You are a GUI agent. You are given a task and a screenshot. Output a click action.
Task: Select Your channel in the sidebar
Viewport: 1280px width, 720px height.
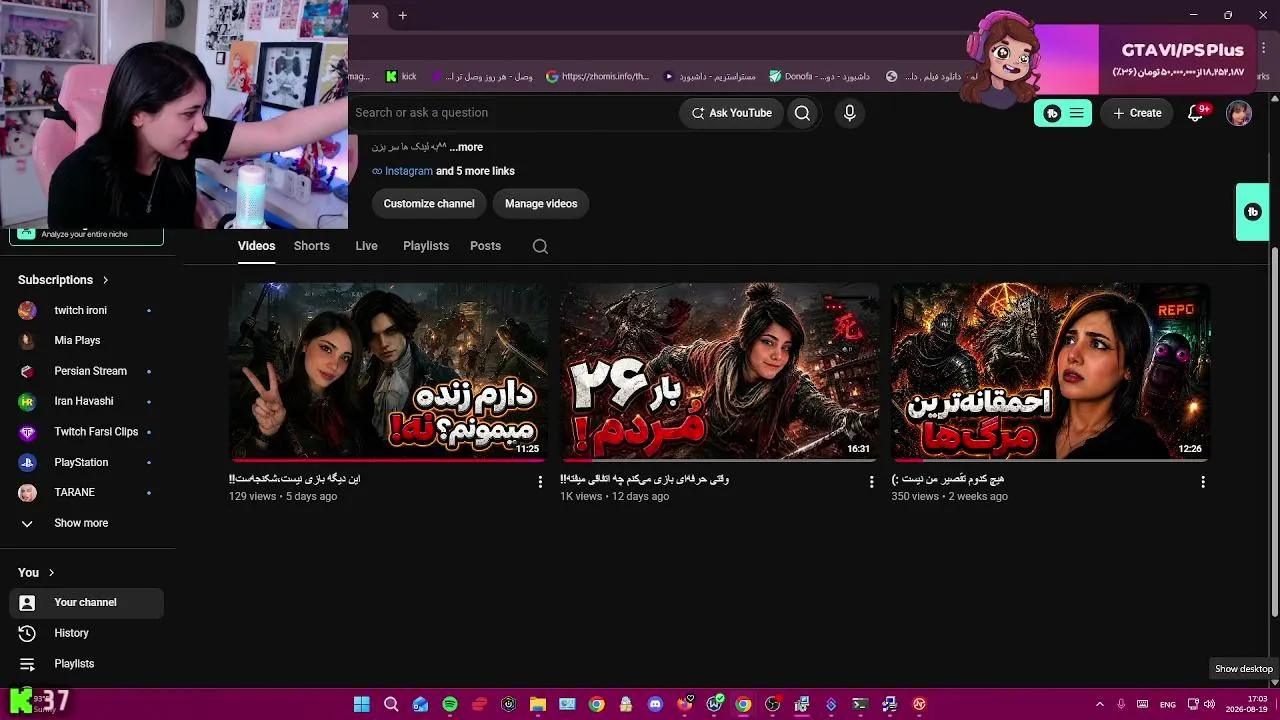pos(86,603)
